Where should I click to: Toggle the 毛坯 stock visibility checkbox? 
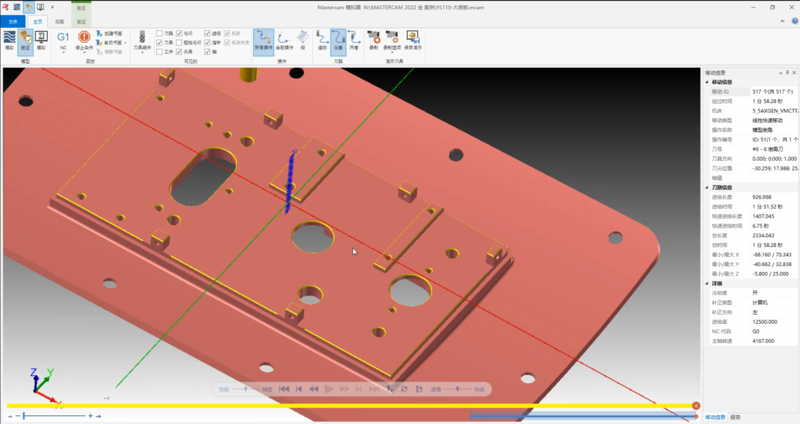(179, 33)
